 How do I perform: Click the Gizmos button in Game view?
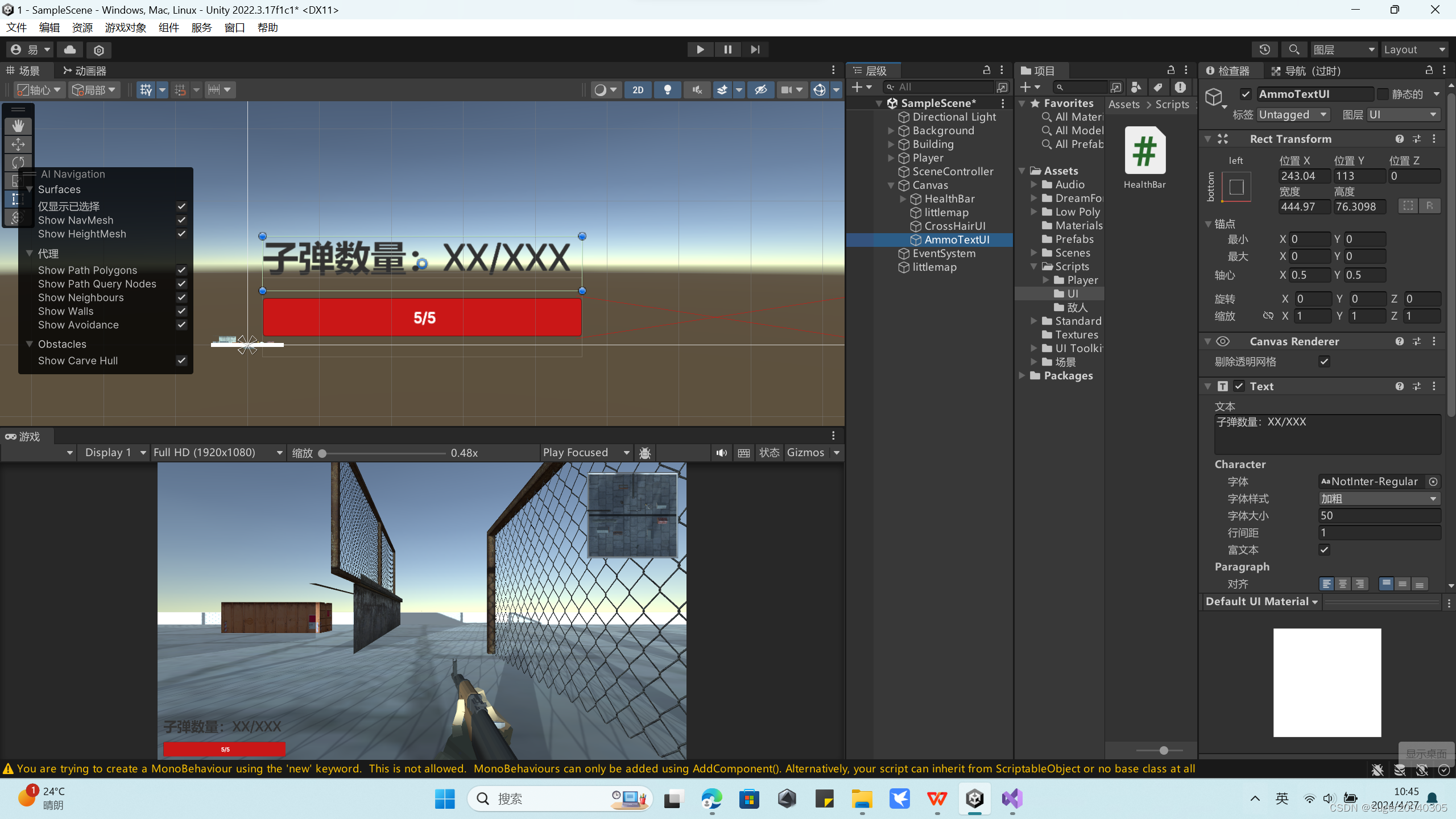(805, 453)
